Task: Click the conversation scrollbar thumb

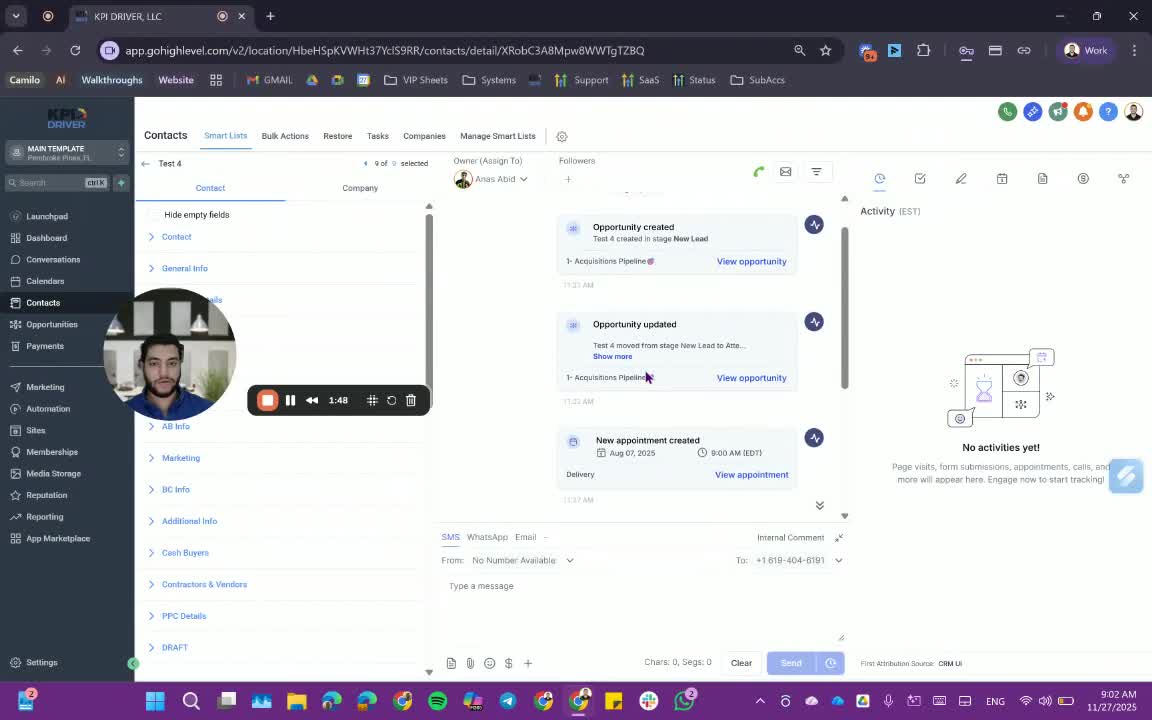Action: click(x=845, y=309)
